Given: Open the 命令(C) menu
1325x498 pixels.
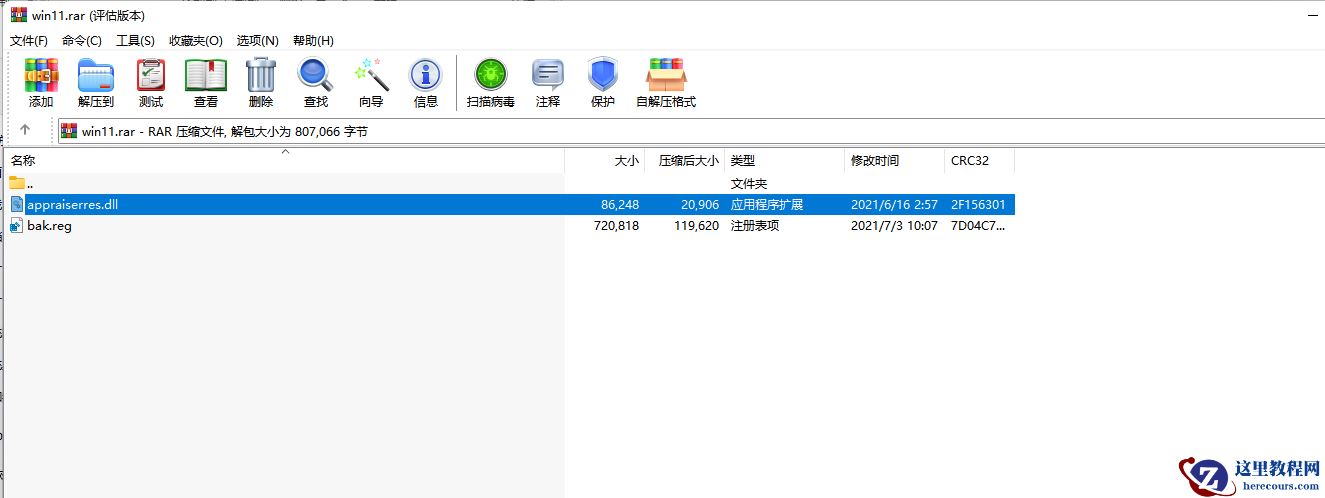Looking at the screenshot, I should coord(82,40).
